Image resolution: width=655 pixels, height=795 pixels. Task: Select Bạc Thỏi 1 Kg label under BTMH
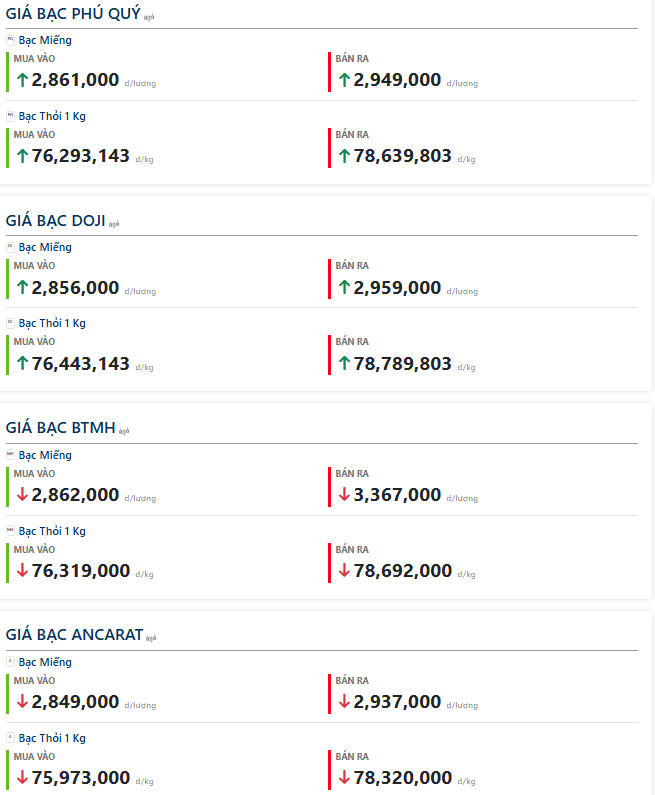pyautogui.click(x=52, y=531)
